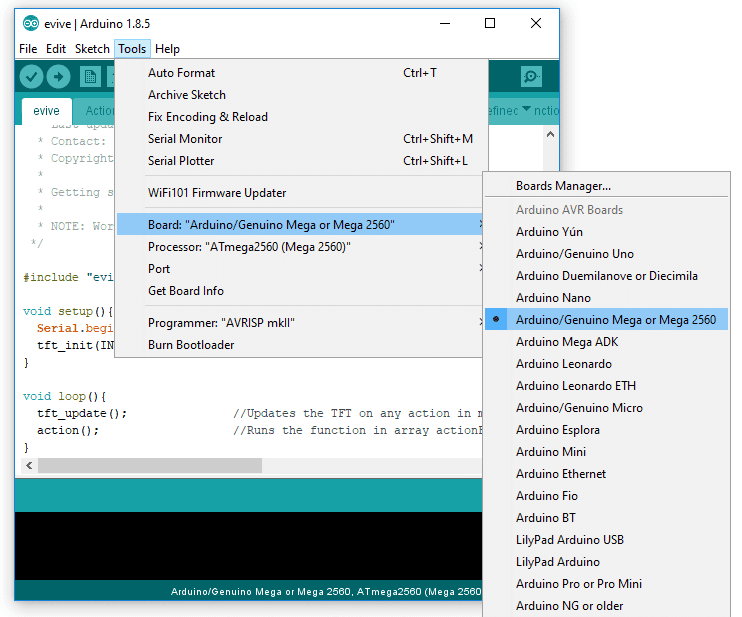Select Arduino BT board
The image size is (742, 617).
click(x=606, y=518)
